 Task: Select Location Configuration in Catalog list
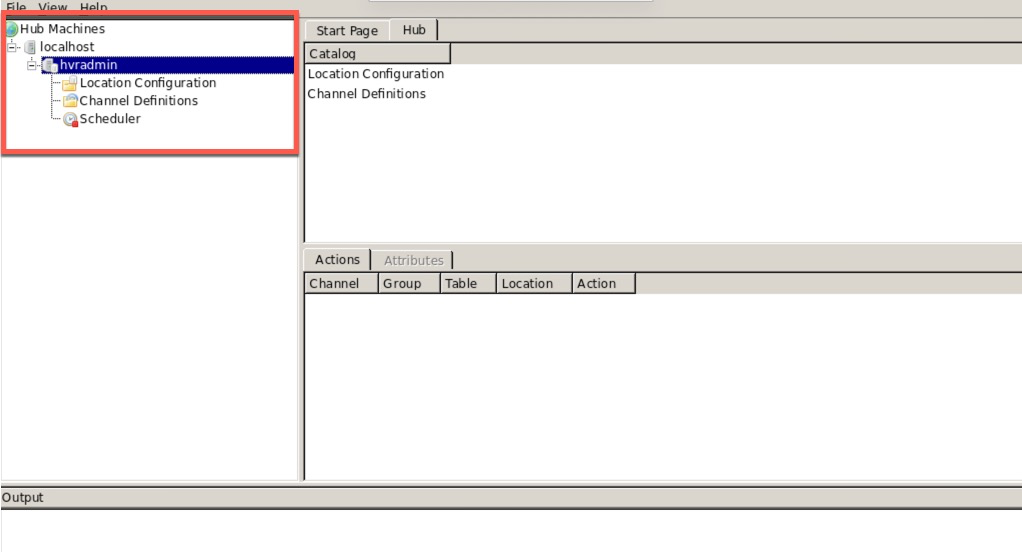(x=375, y=74)
